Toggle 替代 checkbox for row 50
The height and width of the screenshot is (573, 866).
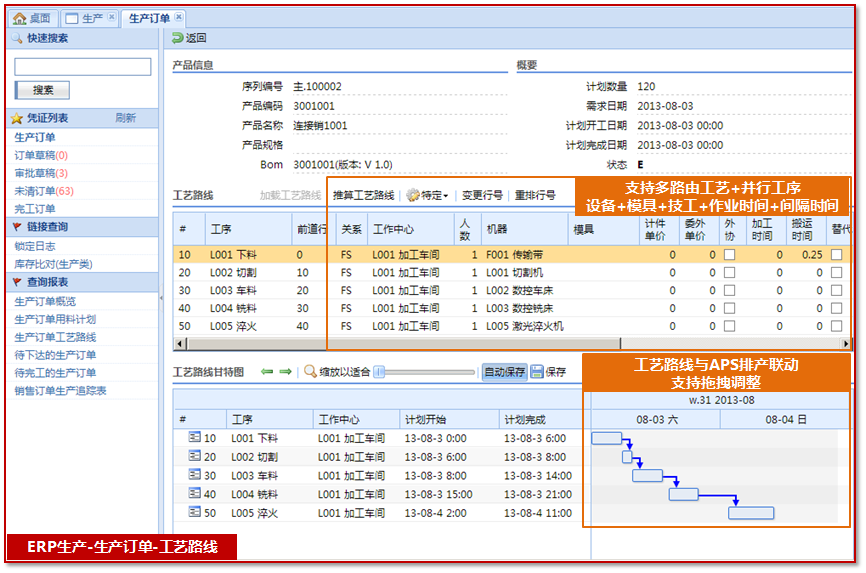coord(837,326)
